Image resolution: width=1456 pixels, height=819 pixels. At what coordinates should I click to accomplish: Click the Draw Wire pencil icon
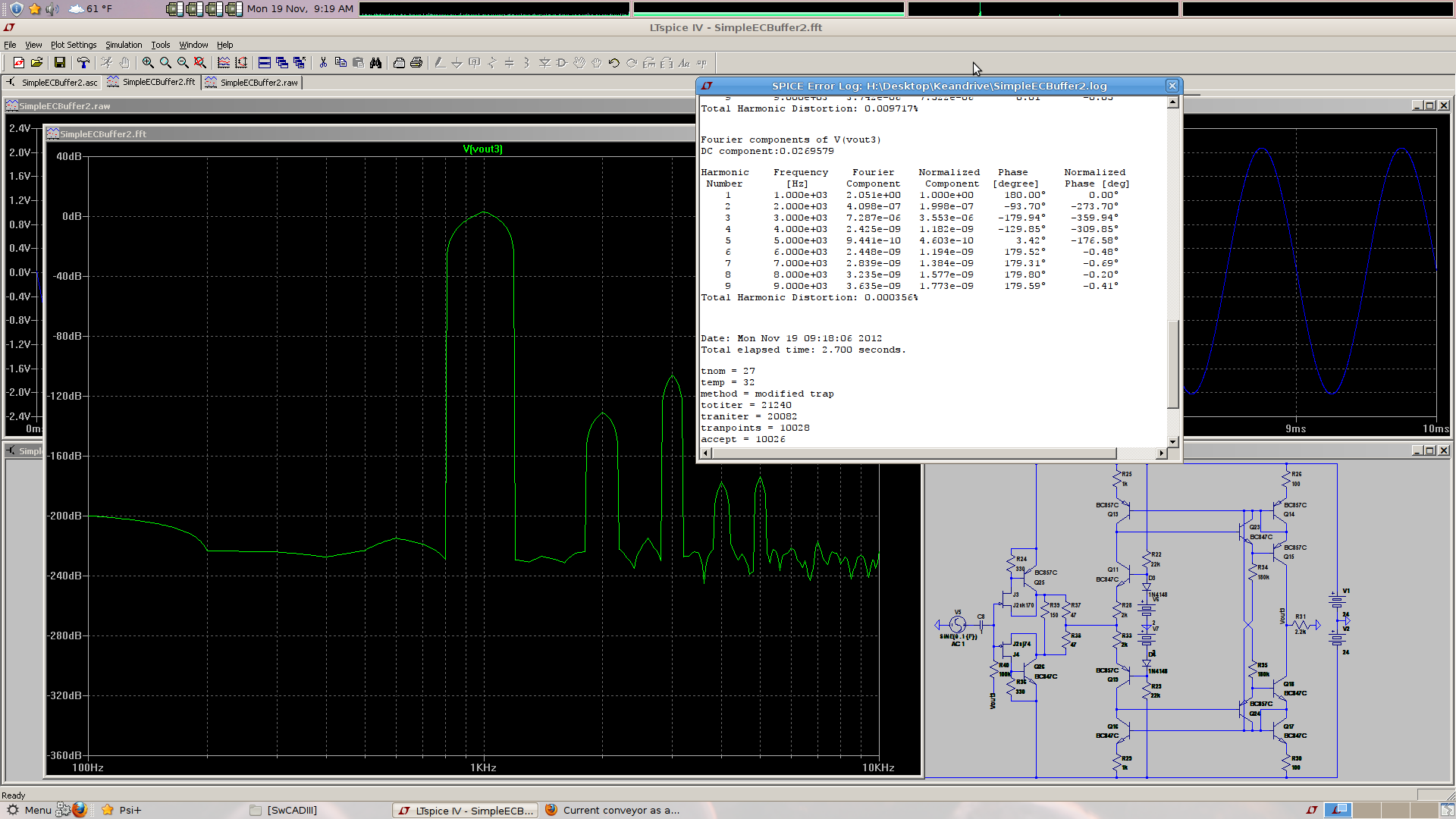[x=440, y=63]
